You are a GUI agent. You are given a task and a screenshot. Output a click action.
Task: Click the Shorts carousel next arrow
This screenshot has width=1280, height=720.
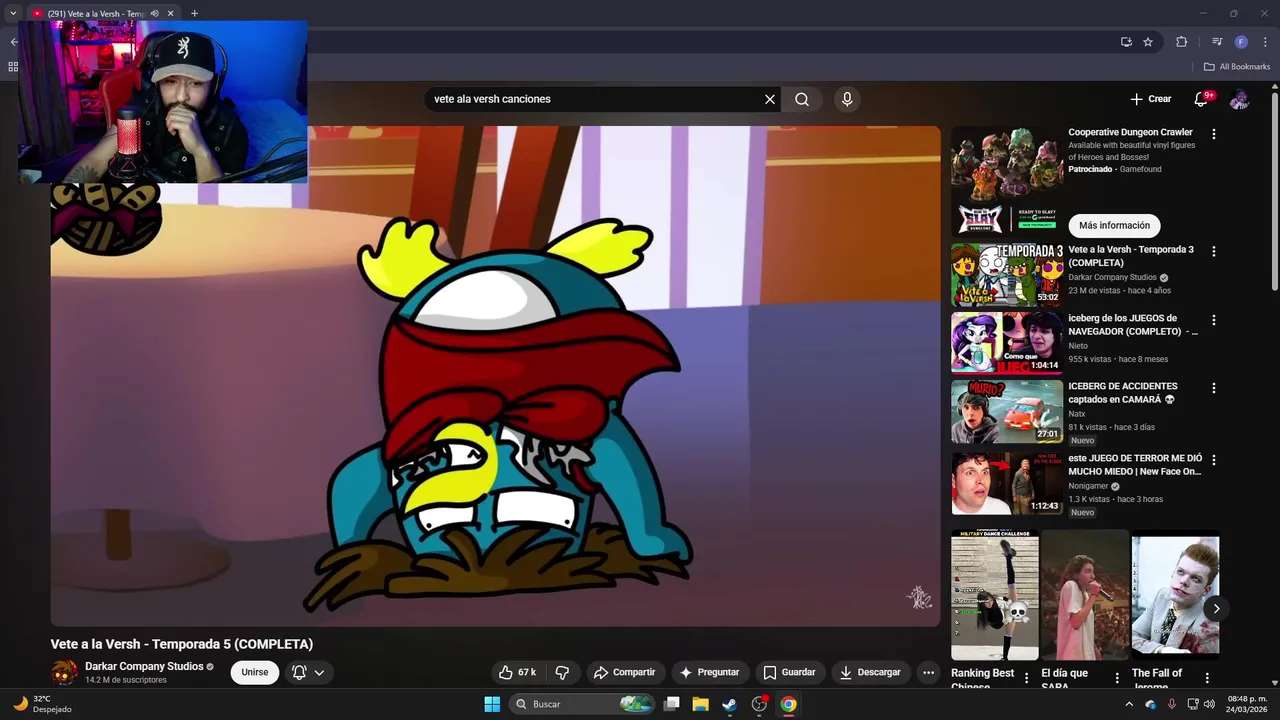click(x=1216, y=608)
